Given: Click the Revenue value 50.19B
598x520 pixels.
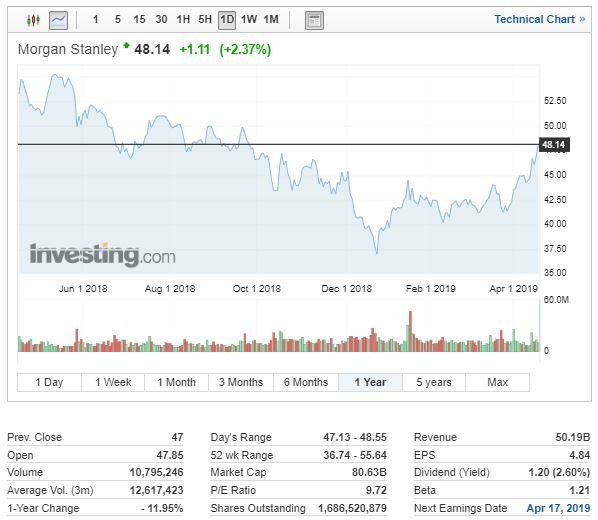Looking at the screenshot, I should (573, 437).
